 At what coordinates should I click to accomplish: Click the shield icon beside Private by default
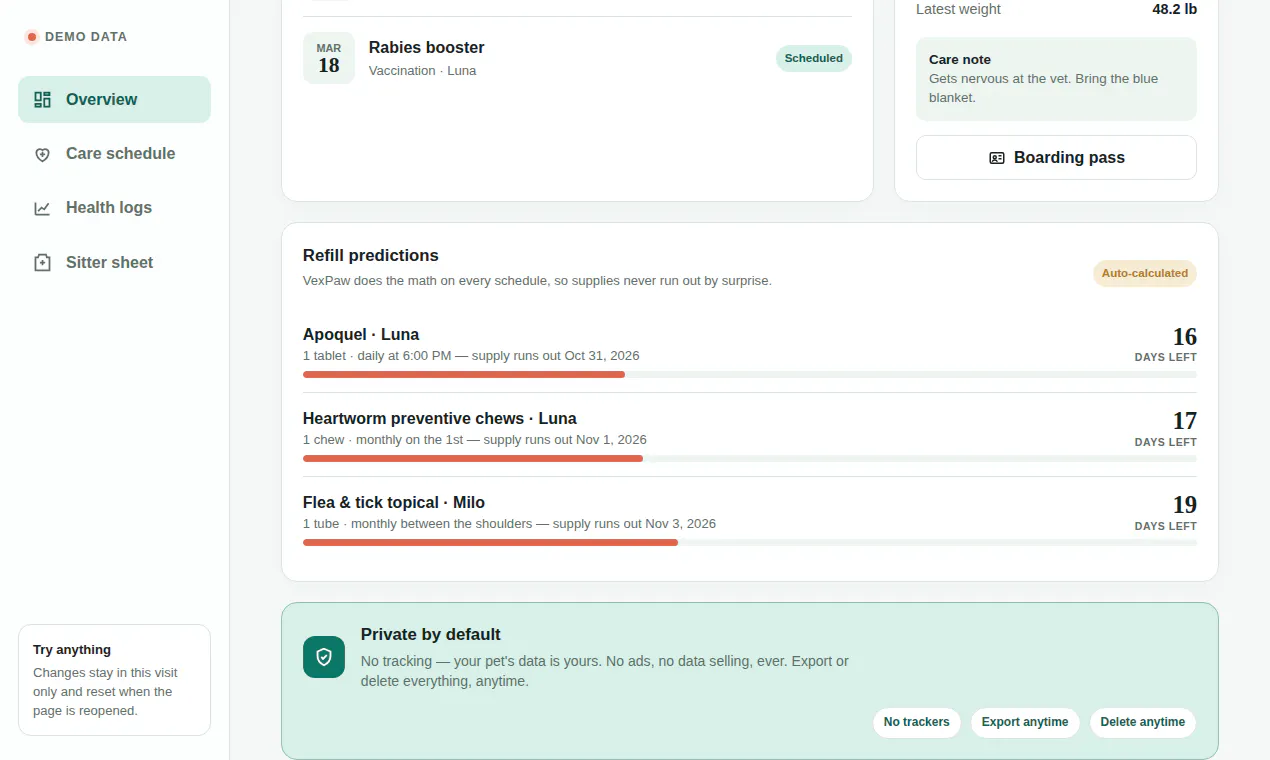click(x=324, y=657)
